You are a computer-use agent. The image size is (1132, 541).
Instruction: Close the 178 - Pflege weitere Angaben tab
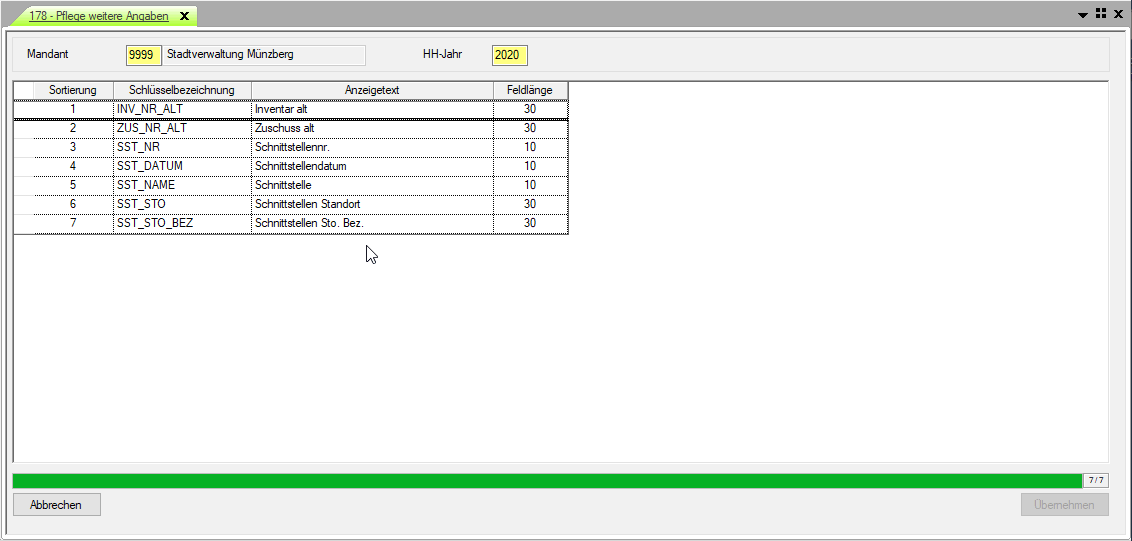click(x=184, y=16)
